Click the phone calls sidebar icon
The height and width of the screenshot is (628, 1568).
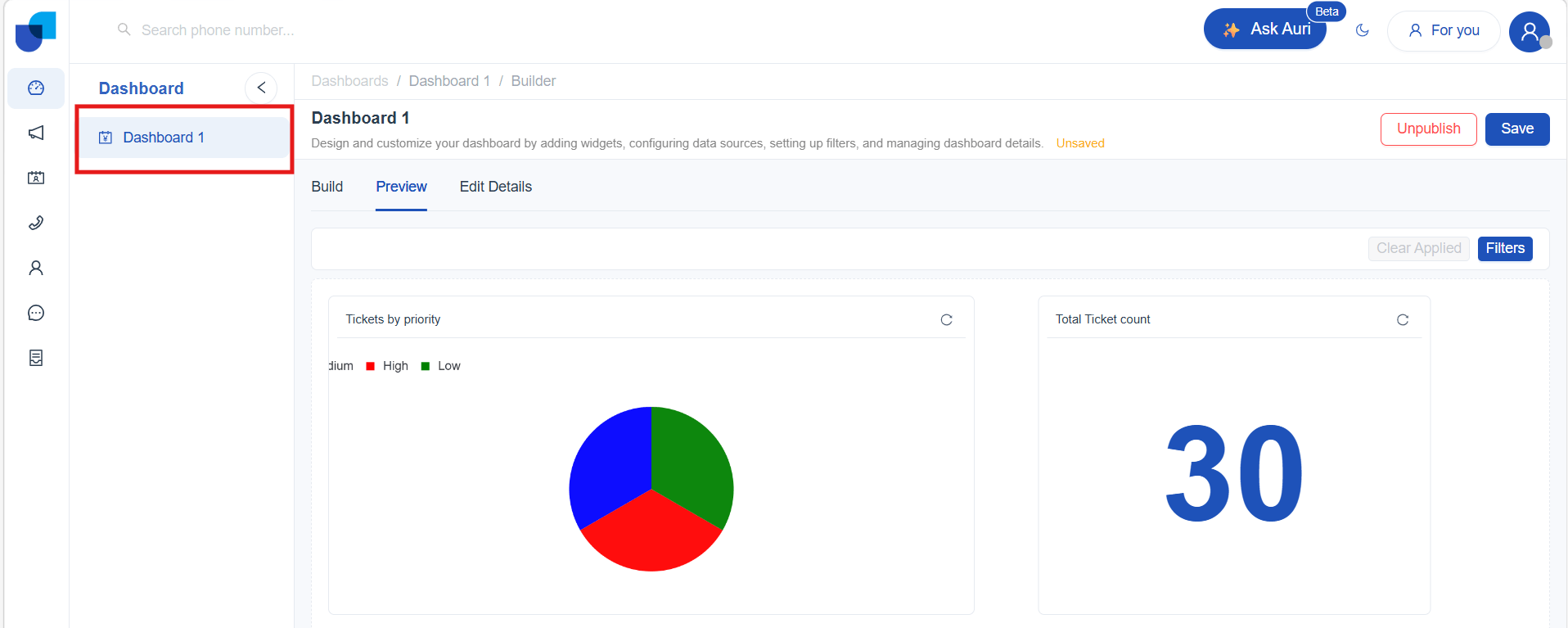(x=36, y=223)
